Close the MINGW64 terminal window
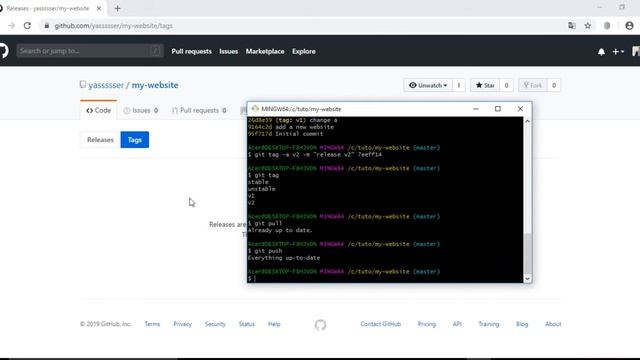 [520, 109]
